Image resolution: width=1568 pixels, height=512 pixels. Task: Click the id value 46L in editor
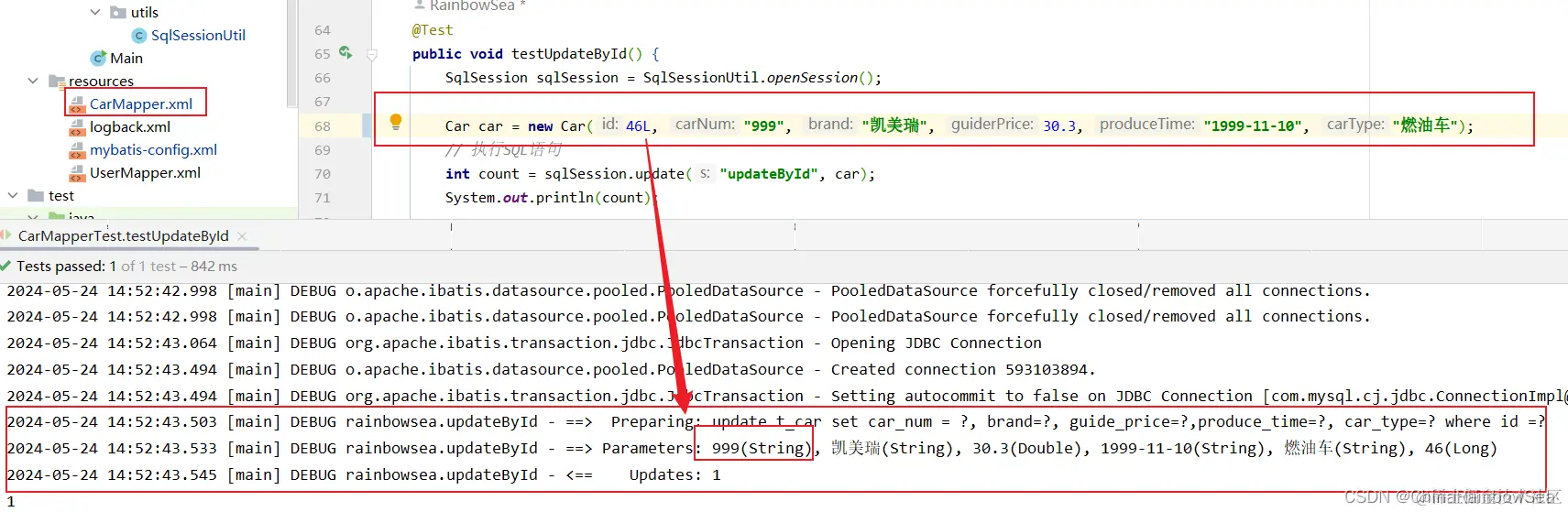click(638, 126)
